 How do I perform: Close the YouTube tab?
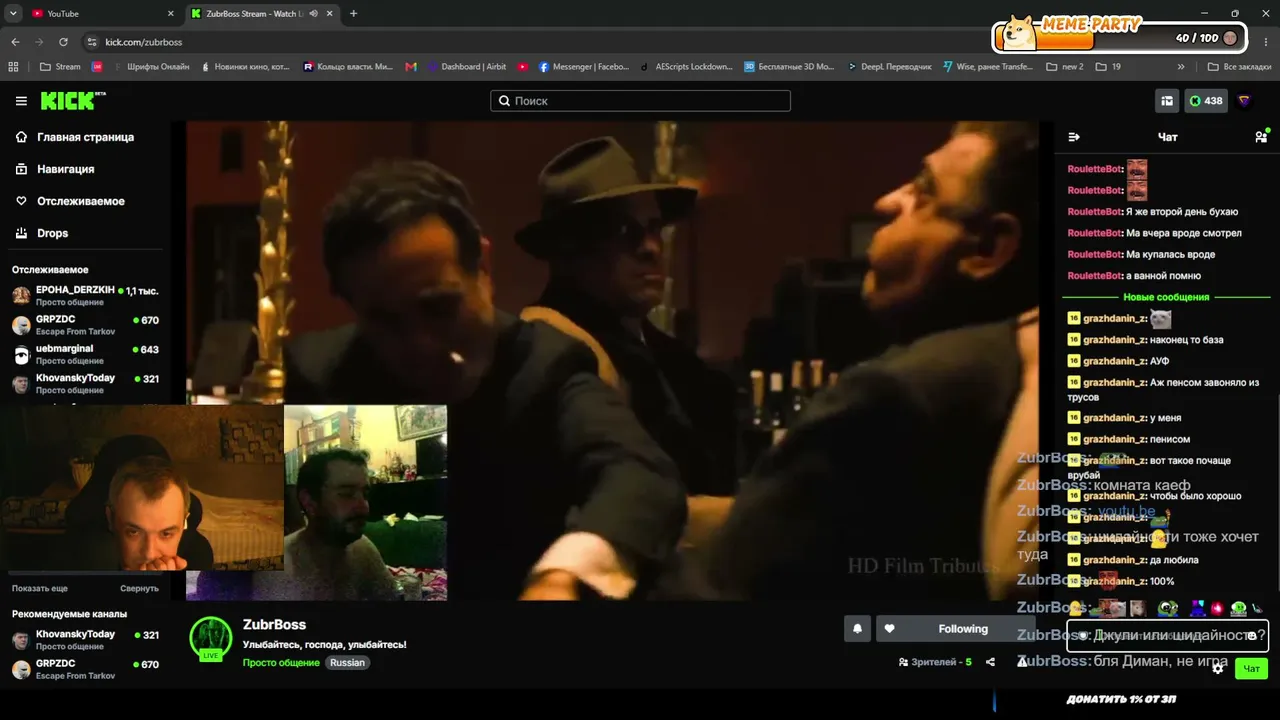tap(170, 14)
